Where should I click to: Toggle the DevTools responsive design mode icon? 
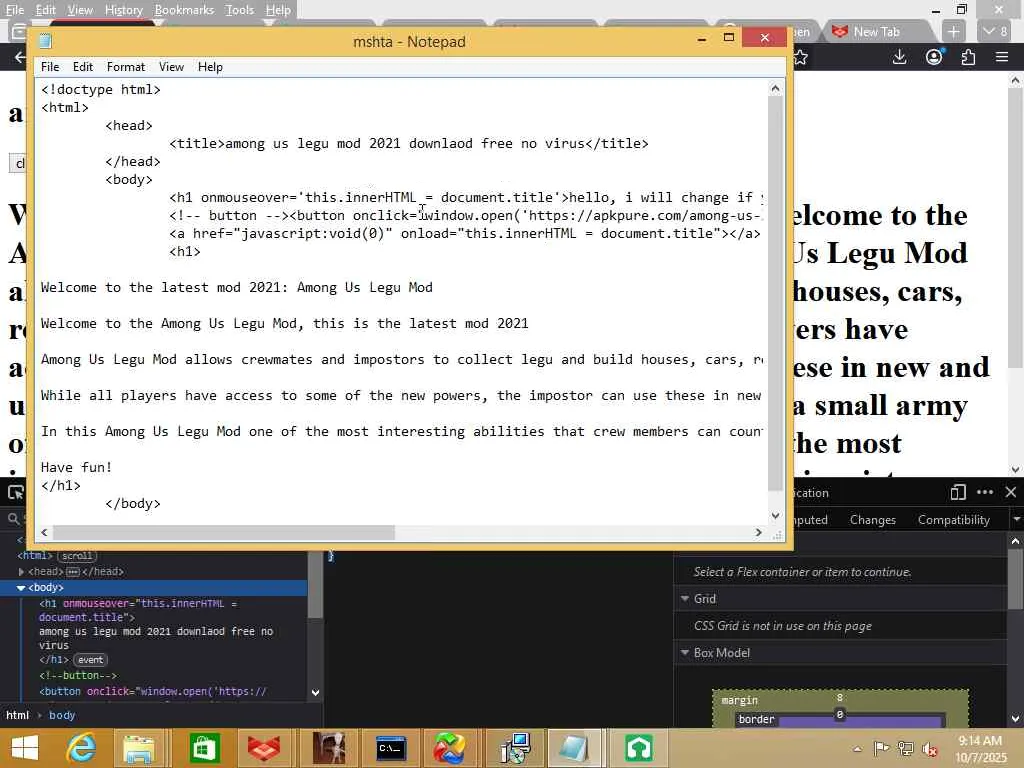[957, 492]
